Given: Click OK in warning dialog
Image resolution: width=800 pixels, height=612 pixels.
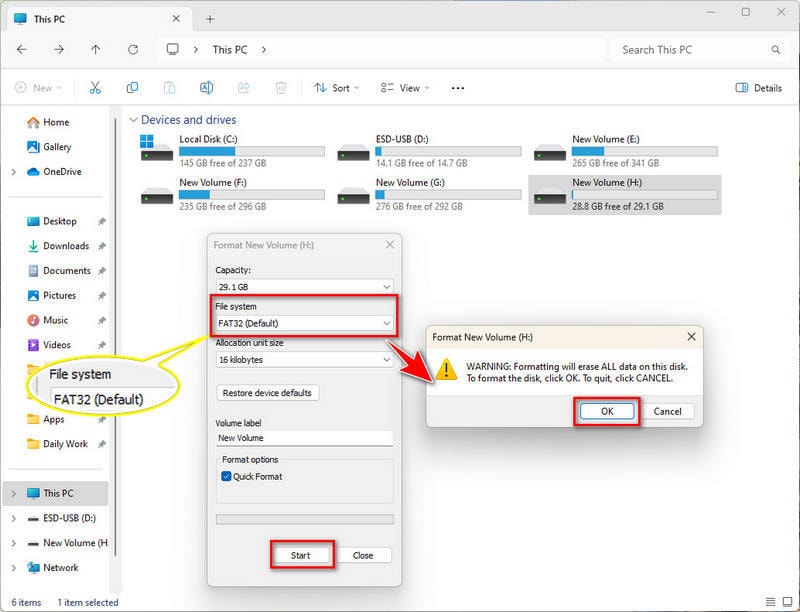Looking at the screenshot, I should pyautogui.click(x=607, y=411).
